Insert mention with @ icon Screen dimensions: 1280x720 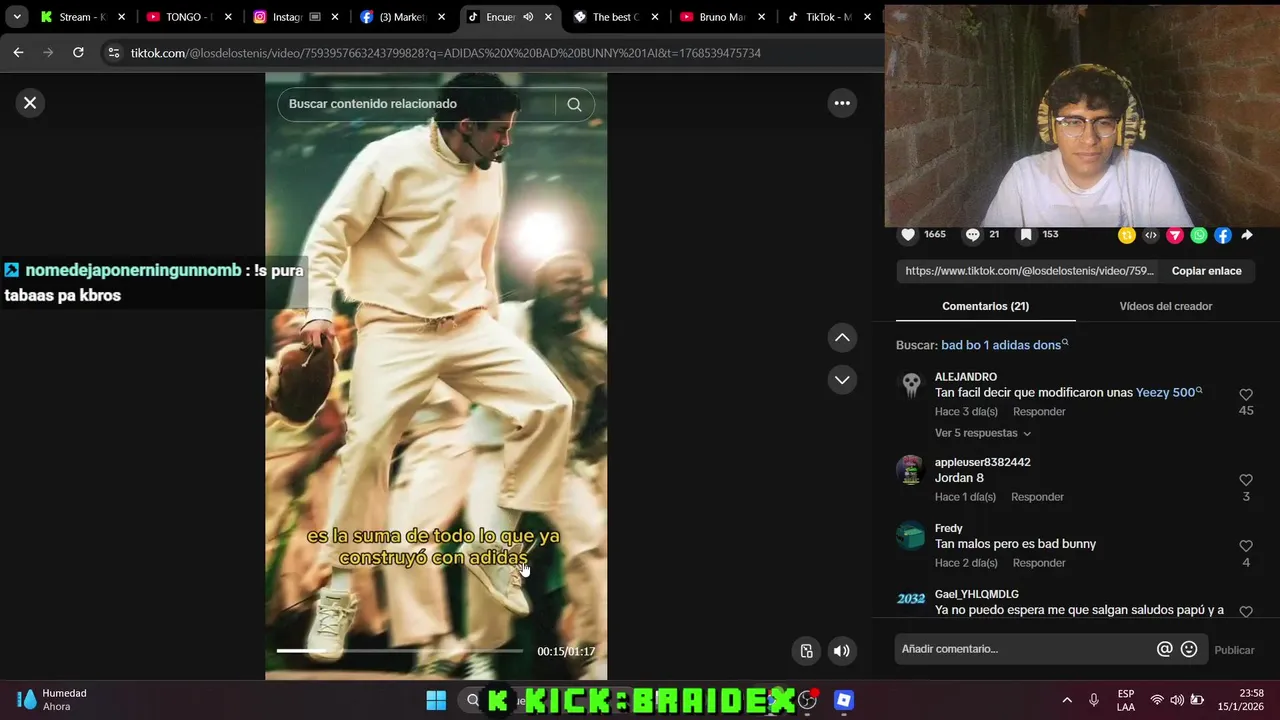point(1164,649)
